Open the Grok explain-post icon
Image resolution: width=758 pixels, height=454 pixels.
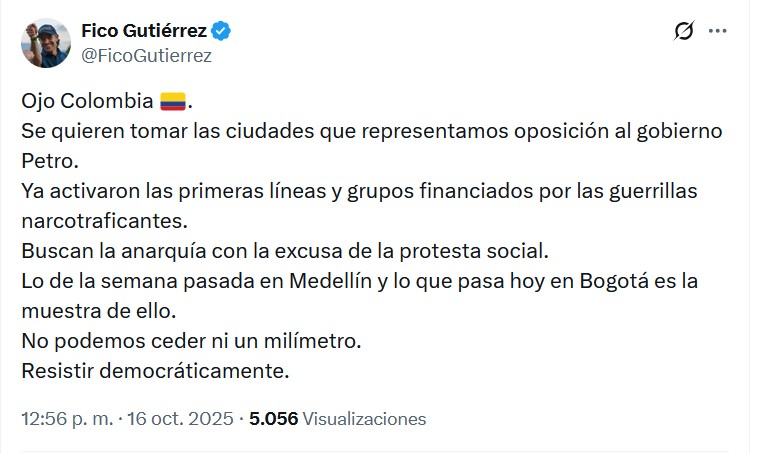[684, 32]
